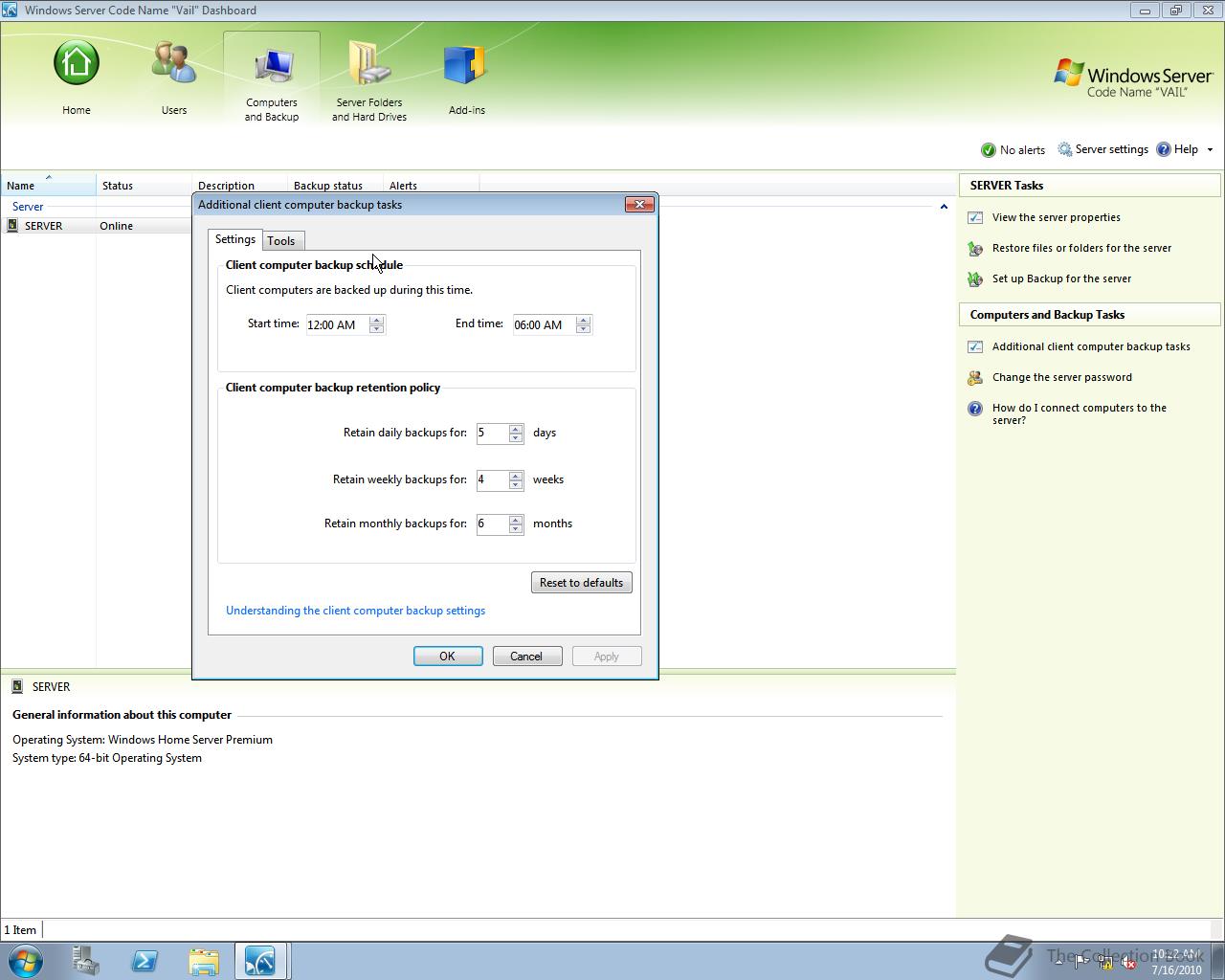1225x980 pixels.
Task: Sort the list by Name column
Action: [48, 186]
